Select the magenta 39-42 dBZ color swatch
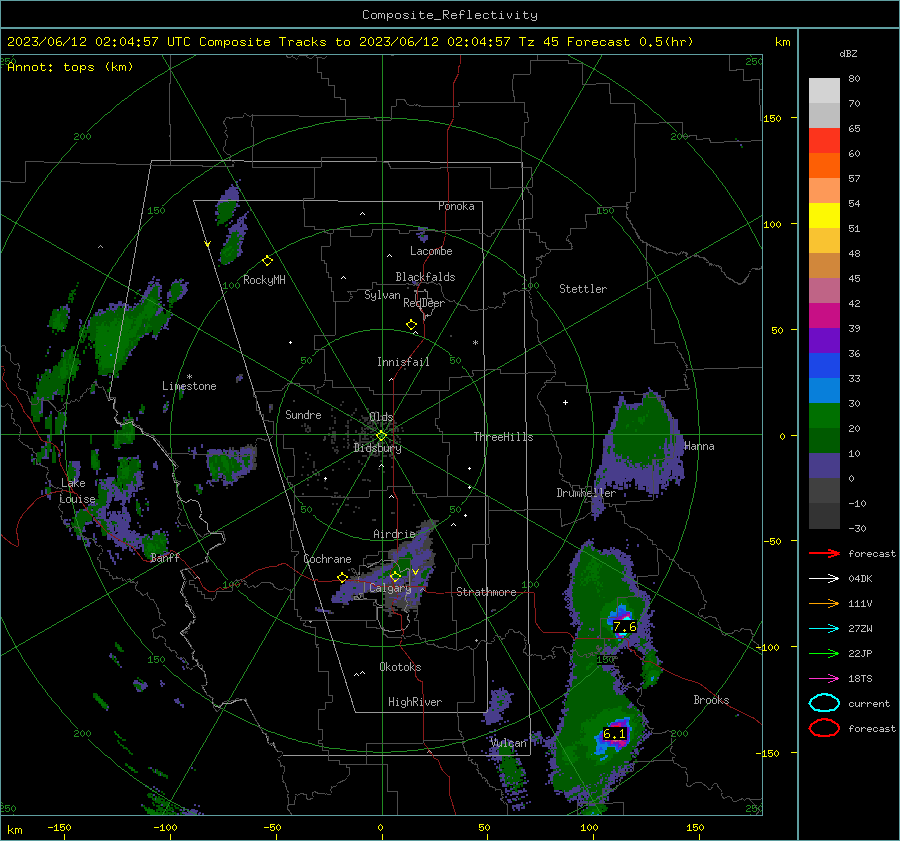Screen dimensions: 900x841 click(824, 316)
